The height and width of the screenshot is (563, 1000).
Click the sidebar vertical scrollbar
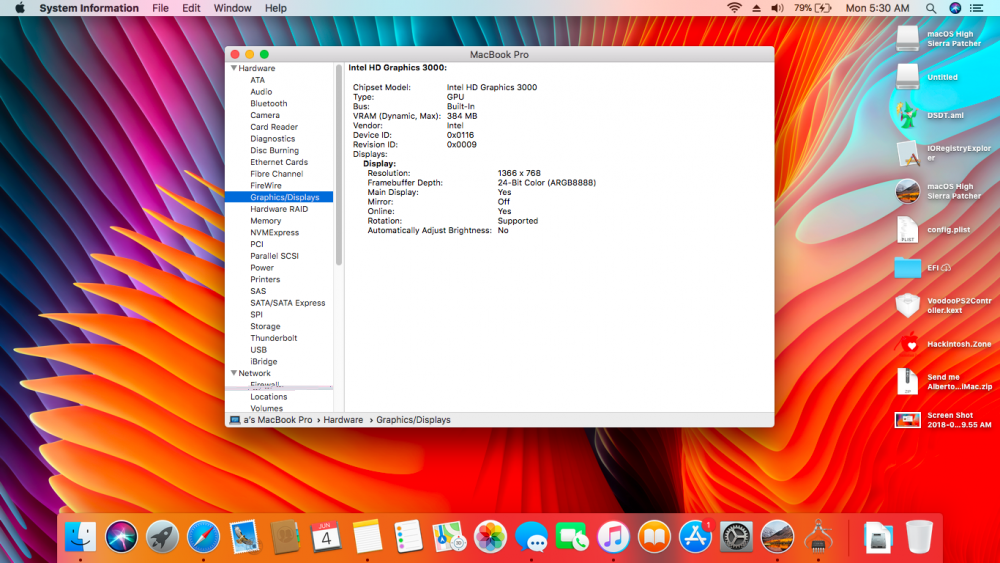pyautogui.click(x=339, y=165)
